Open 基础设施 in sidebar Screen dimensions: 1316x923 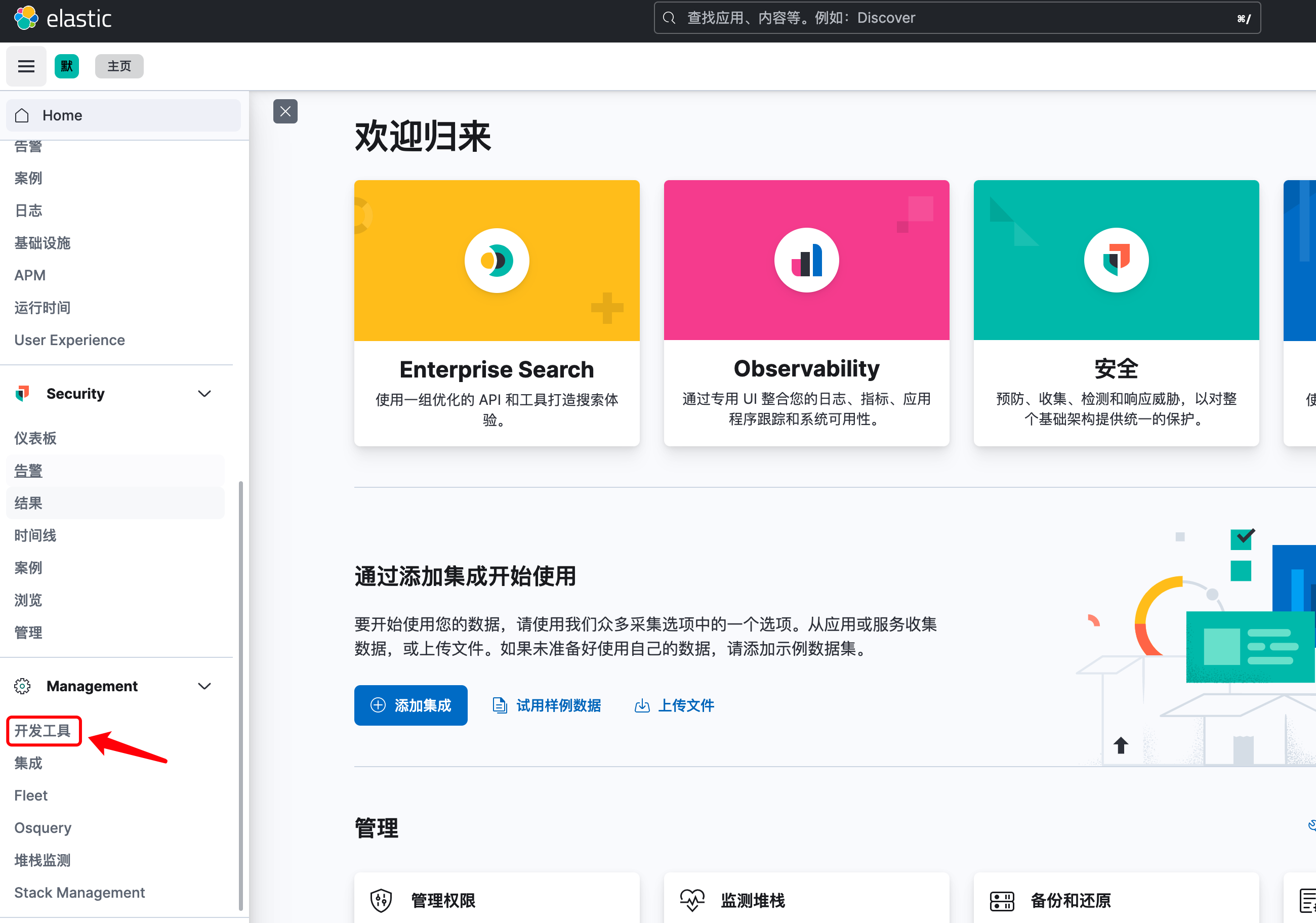(43, 243)
